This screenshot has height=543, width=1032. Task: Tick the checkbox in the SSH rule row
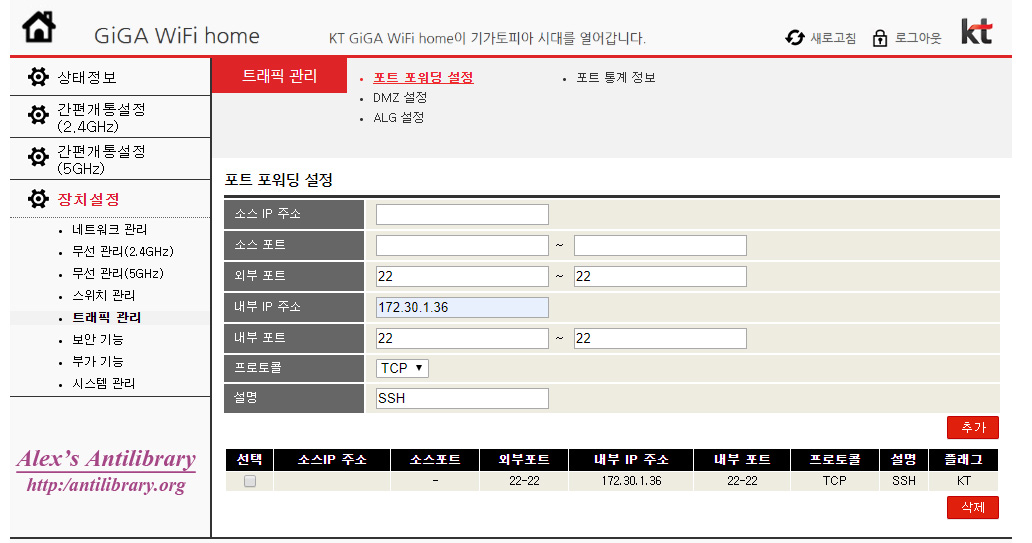tap(249, 481)
